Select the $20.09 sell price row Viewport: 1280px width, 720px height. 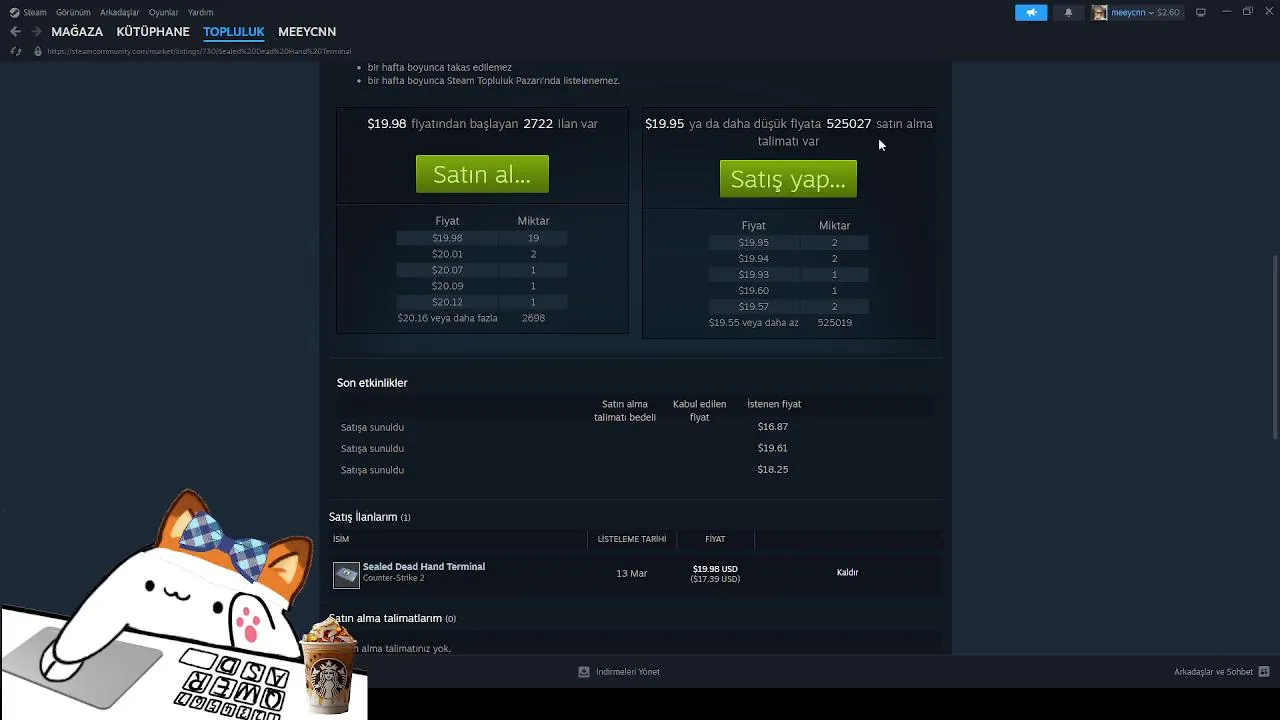(482, 286)
